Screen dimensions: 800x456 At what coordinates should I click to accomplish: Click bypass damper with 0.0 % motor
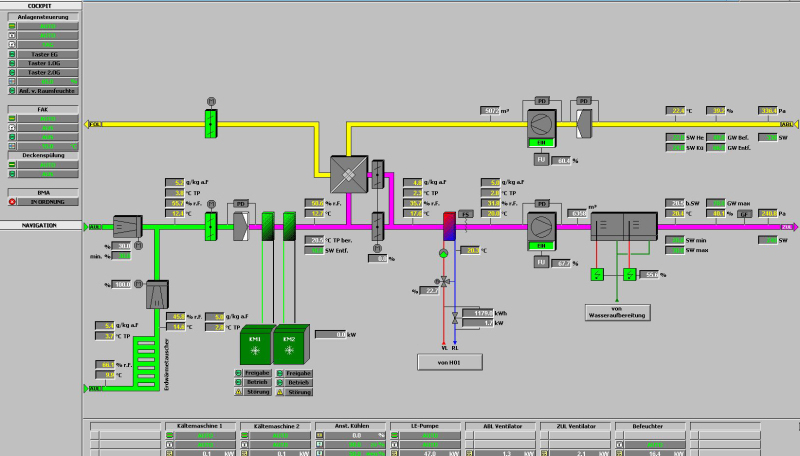click(378, 226)
